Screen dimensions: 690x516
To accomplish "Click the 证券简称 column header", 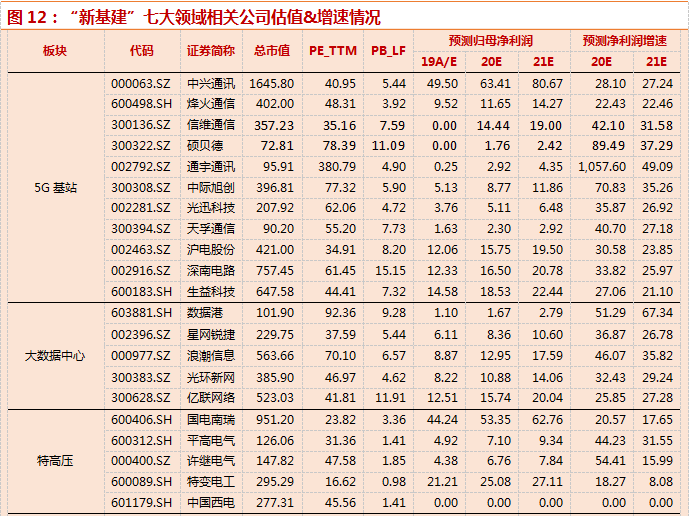I will coord(210,50).
